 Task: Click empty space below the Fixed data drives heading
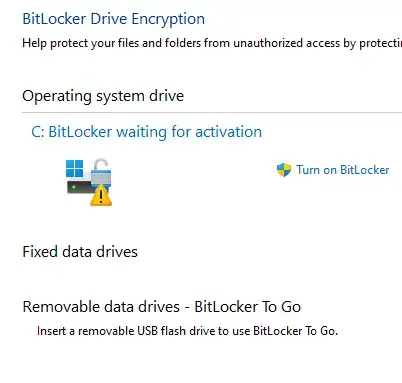point(133,277)
